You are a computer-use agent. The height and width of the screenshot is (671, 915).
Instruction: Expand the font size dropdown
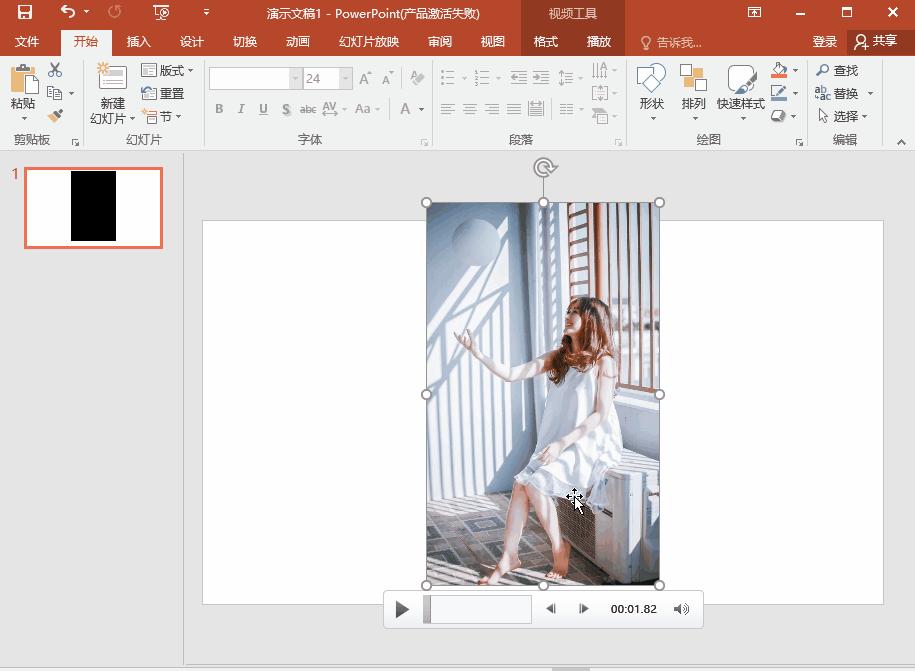[345, 79]
